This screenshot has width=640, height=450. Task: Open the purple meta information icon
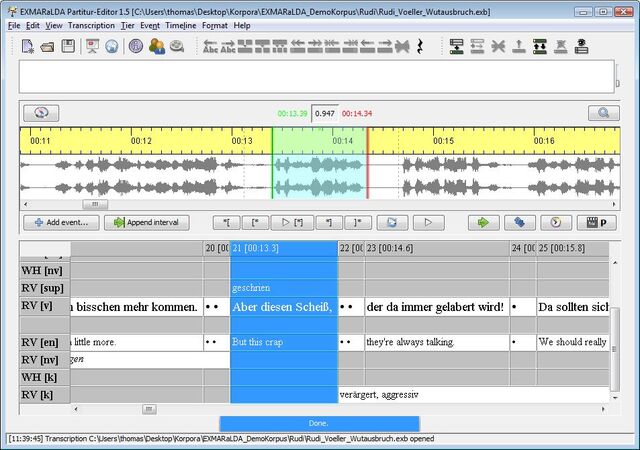(x=136, y=46)
